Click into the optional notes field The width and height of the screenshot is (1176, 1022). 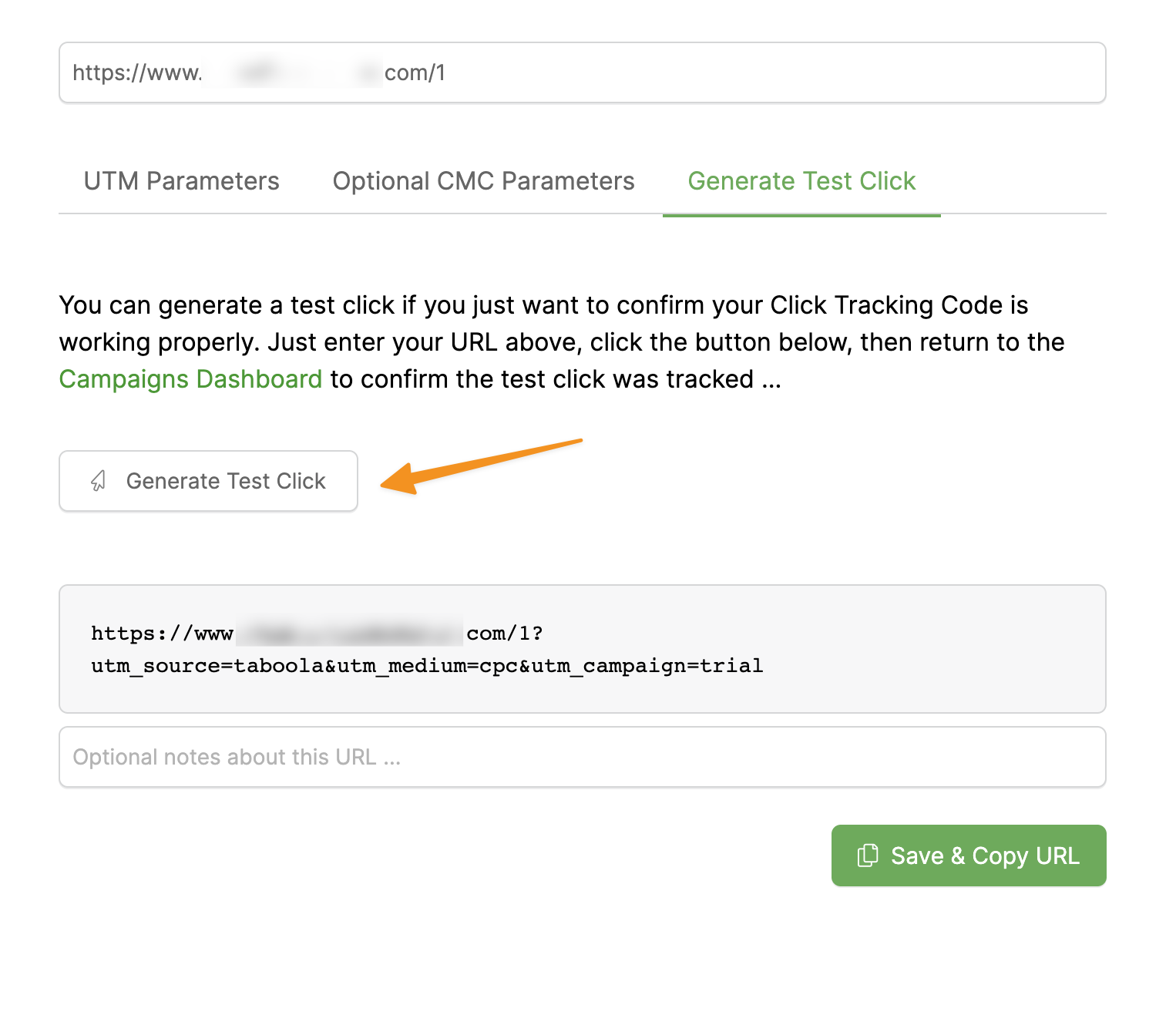582,757
